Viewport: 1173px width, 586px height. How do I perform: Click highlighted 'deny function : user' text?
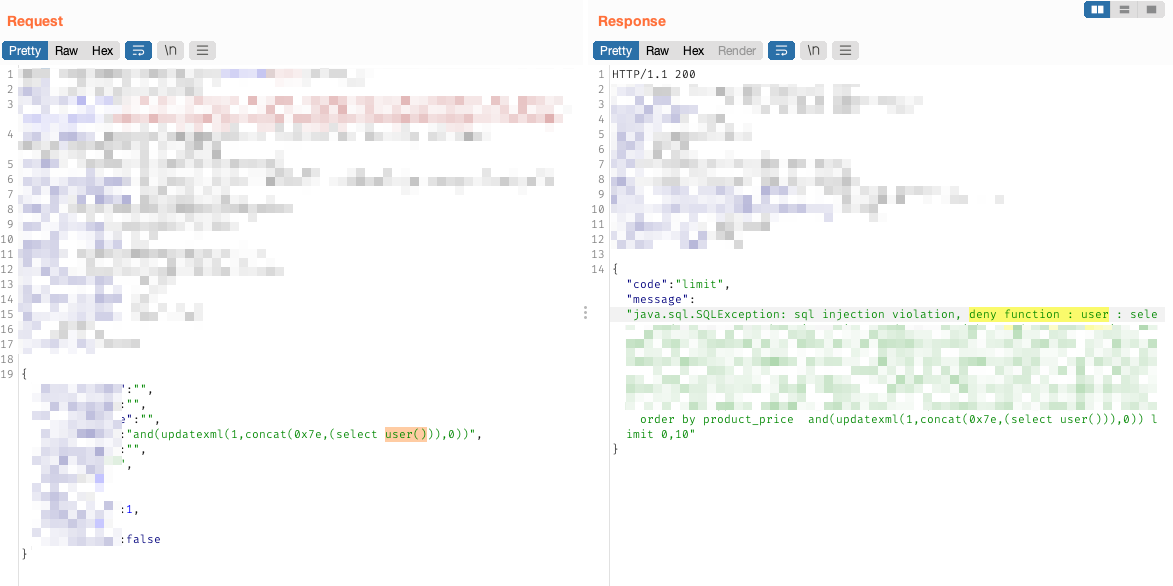(x=1038, y=314)
